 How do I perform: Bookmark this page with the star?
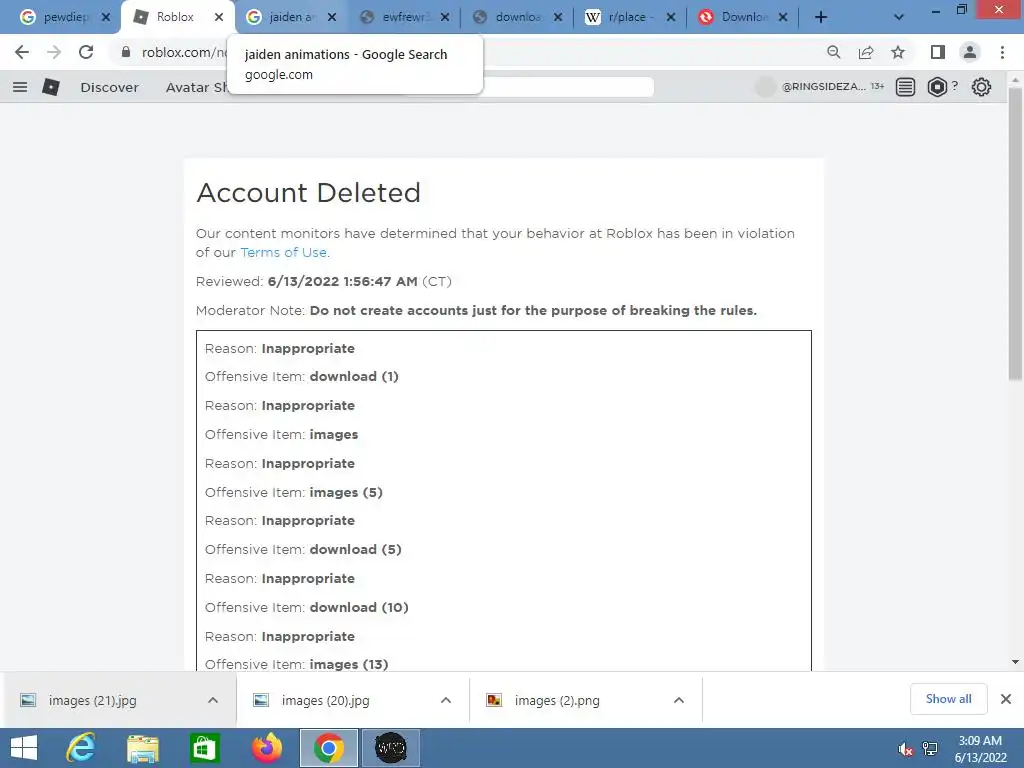tap(898, 52)
